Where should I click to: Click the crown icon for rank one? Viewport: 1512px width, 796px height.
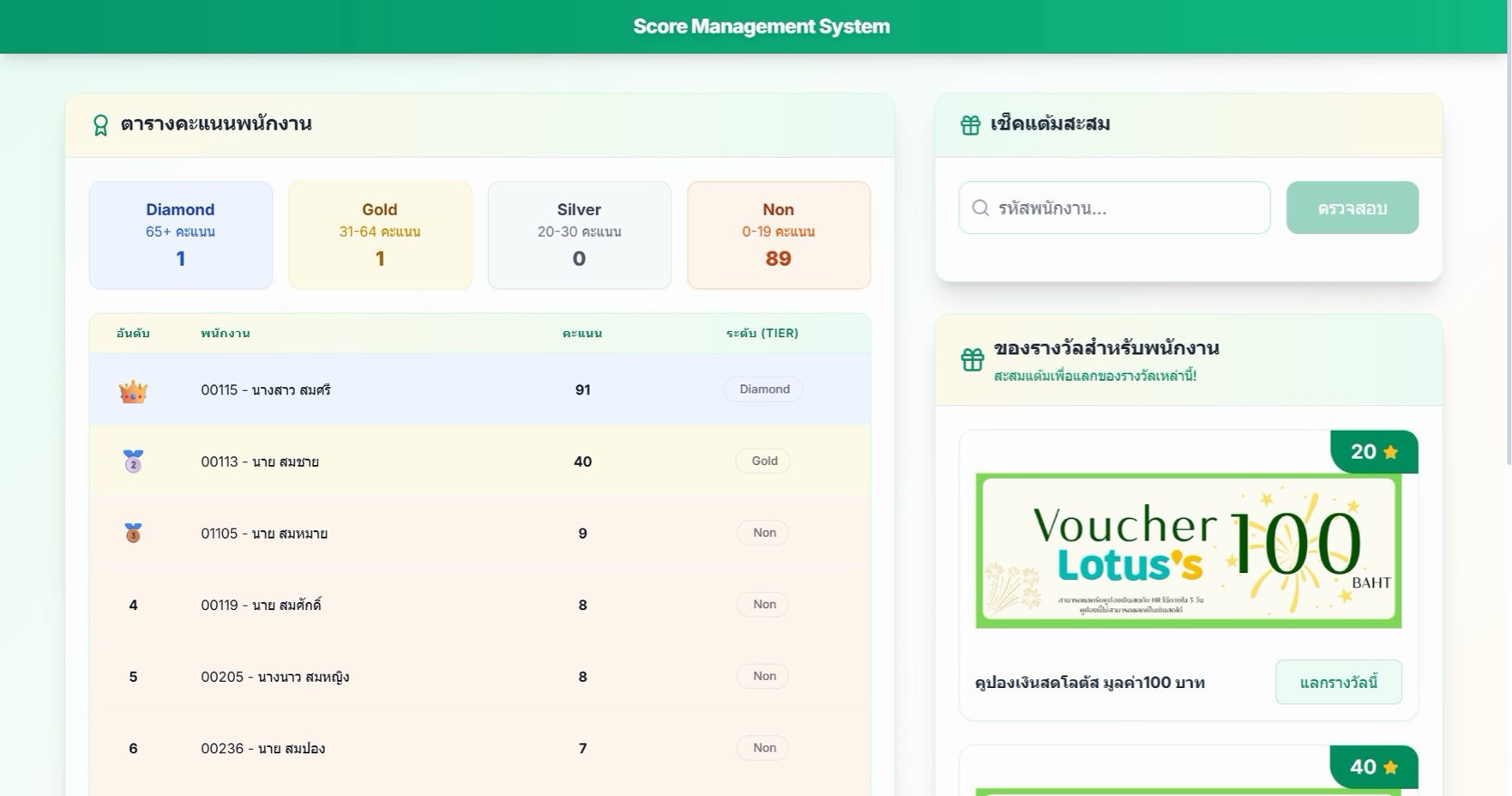pyautogui.click(x=133, y=391)
